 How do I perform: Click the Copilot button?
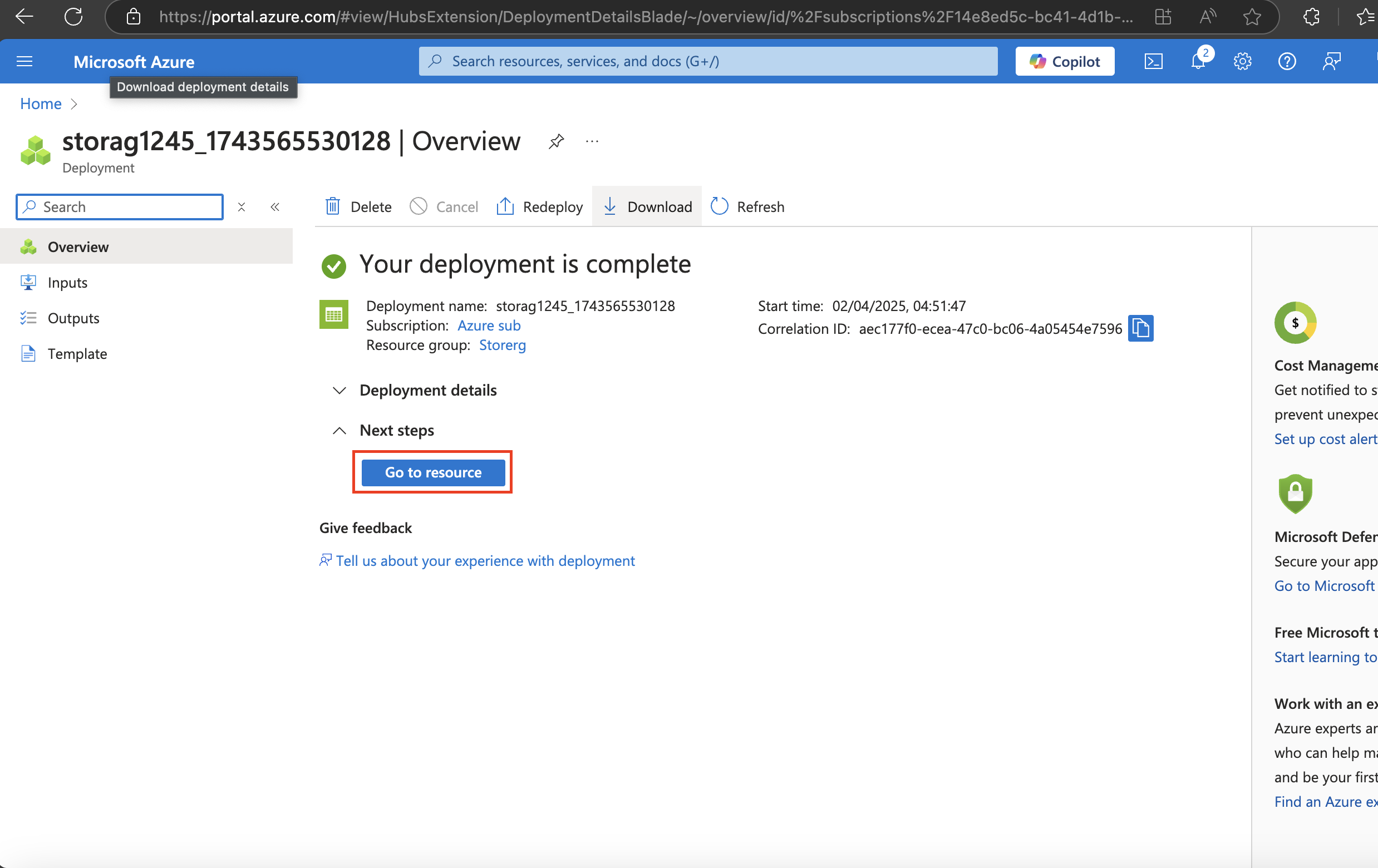1065,61
